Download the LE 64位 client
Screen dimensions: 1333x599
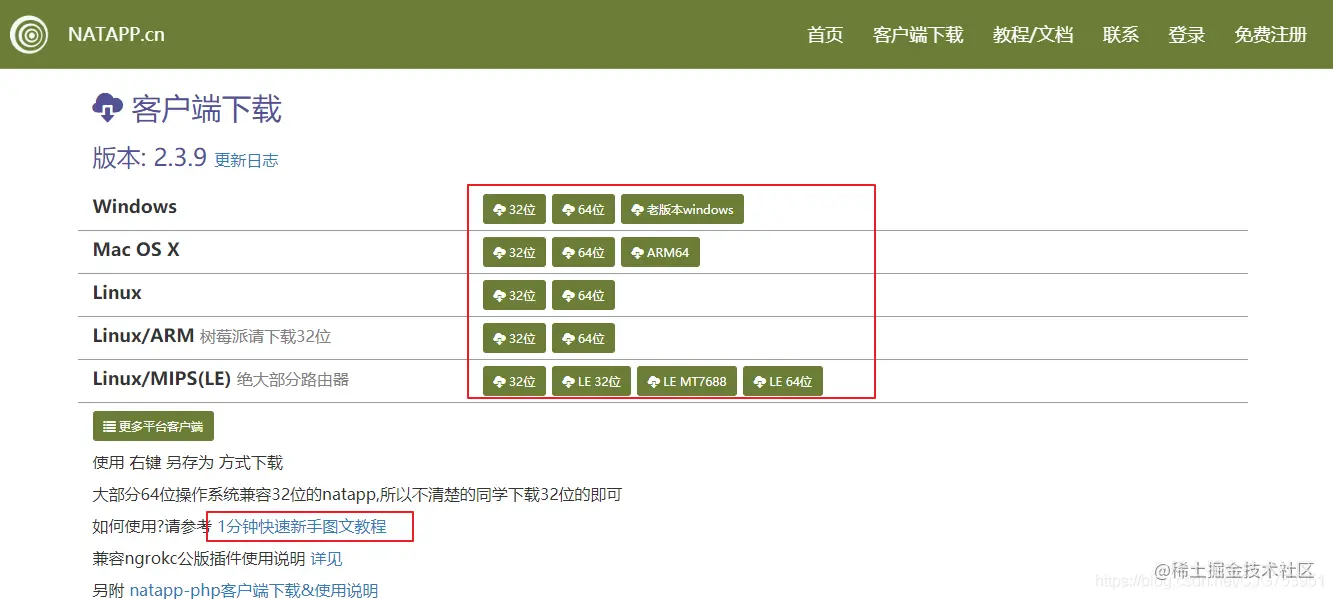pyautogui.click(x=782, y=381)
